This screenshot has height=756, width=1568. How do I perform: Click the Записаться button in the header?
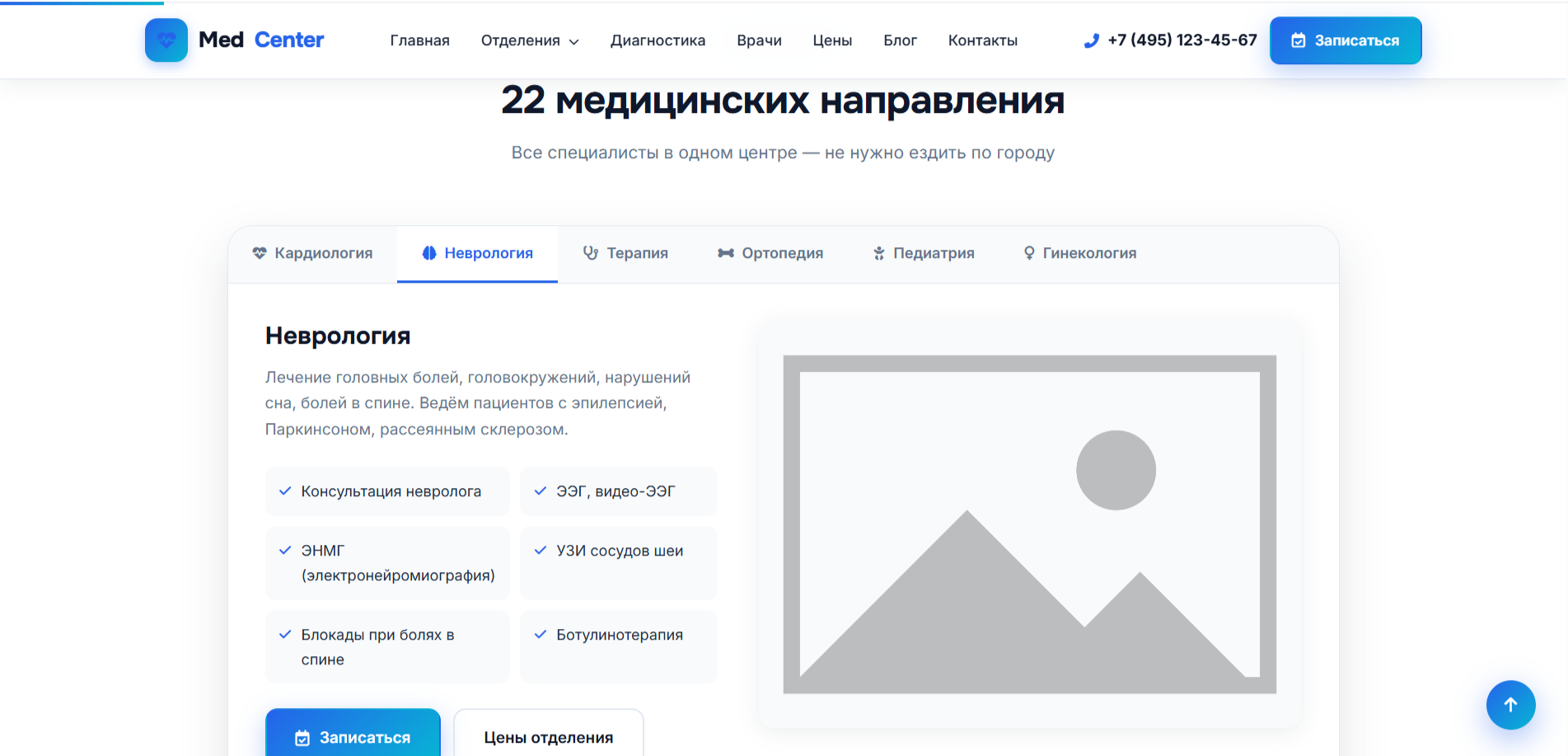coord(1346,40)
